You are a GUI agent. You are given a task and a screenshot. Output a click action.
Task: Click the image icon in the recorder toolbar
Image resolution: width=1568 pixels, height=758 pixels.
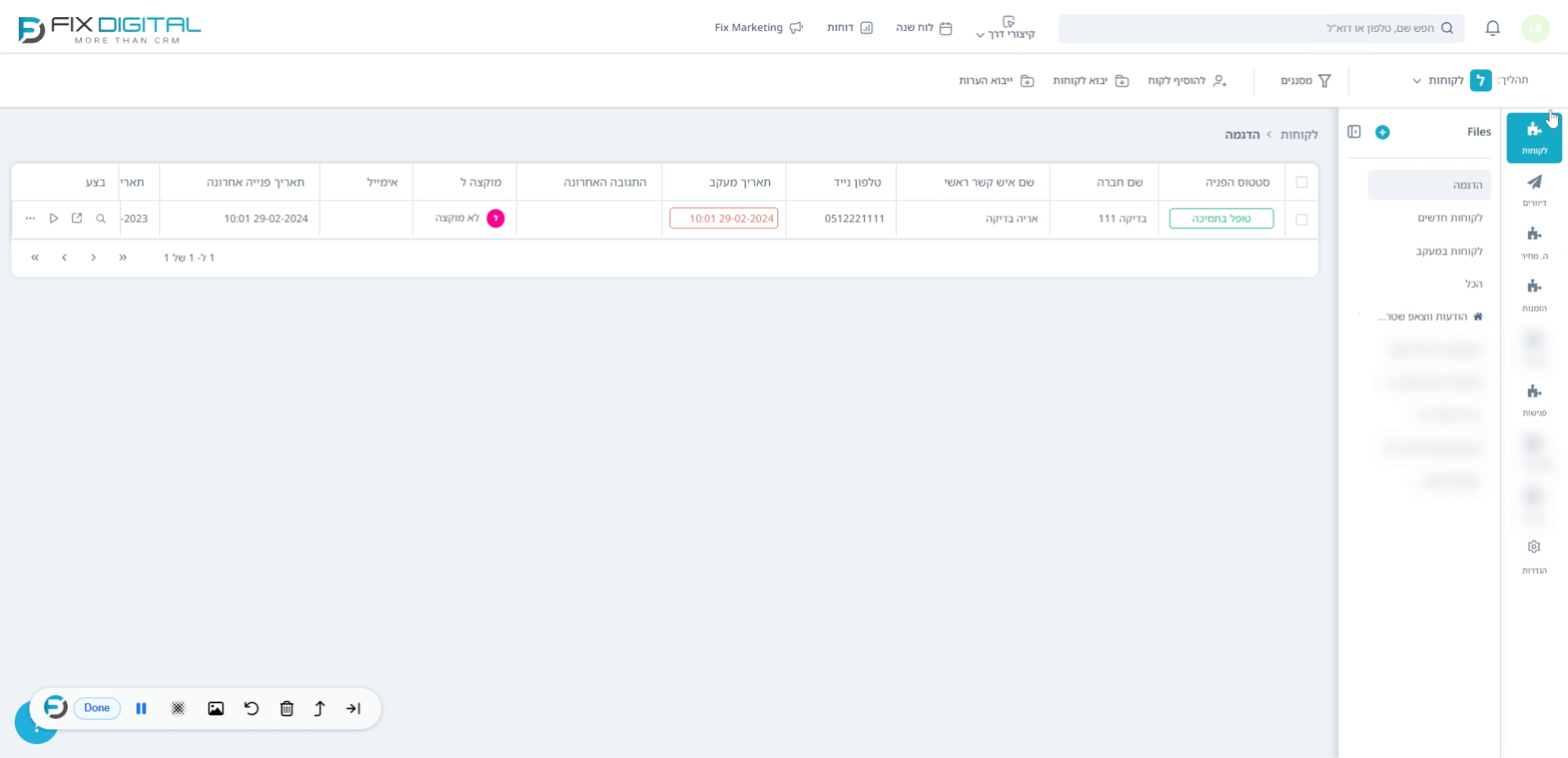216,708
